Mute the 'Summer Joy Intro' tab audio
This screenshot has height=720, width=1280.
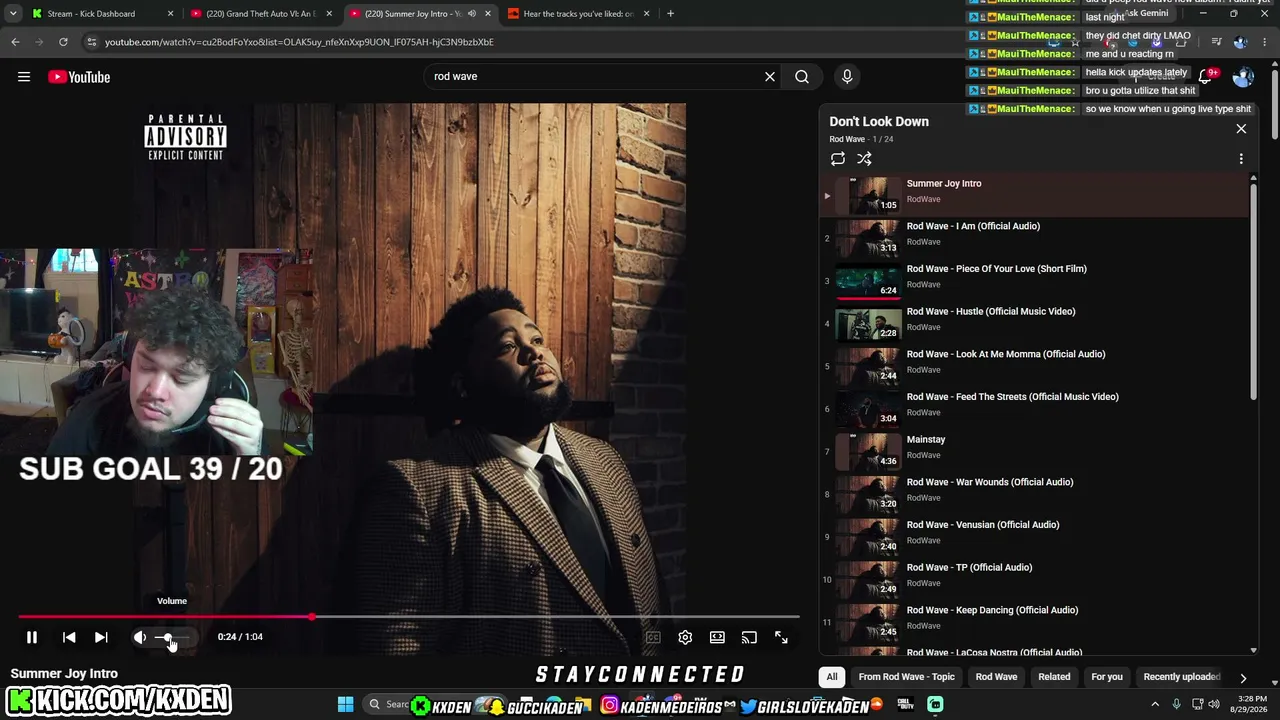(472, 14)
